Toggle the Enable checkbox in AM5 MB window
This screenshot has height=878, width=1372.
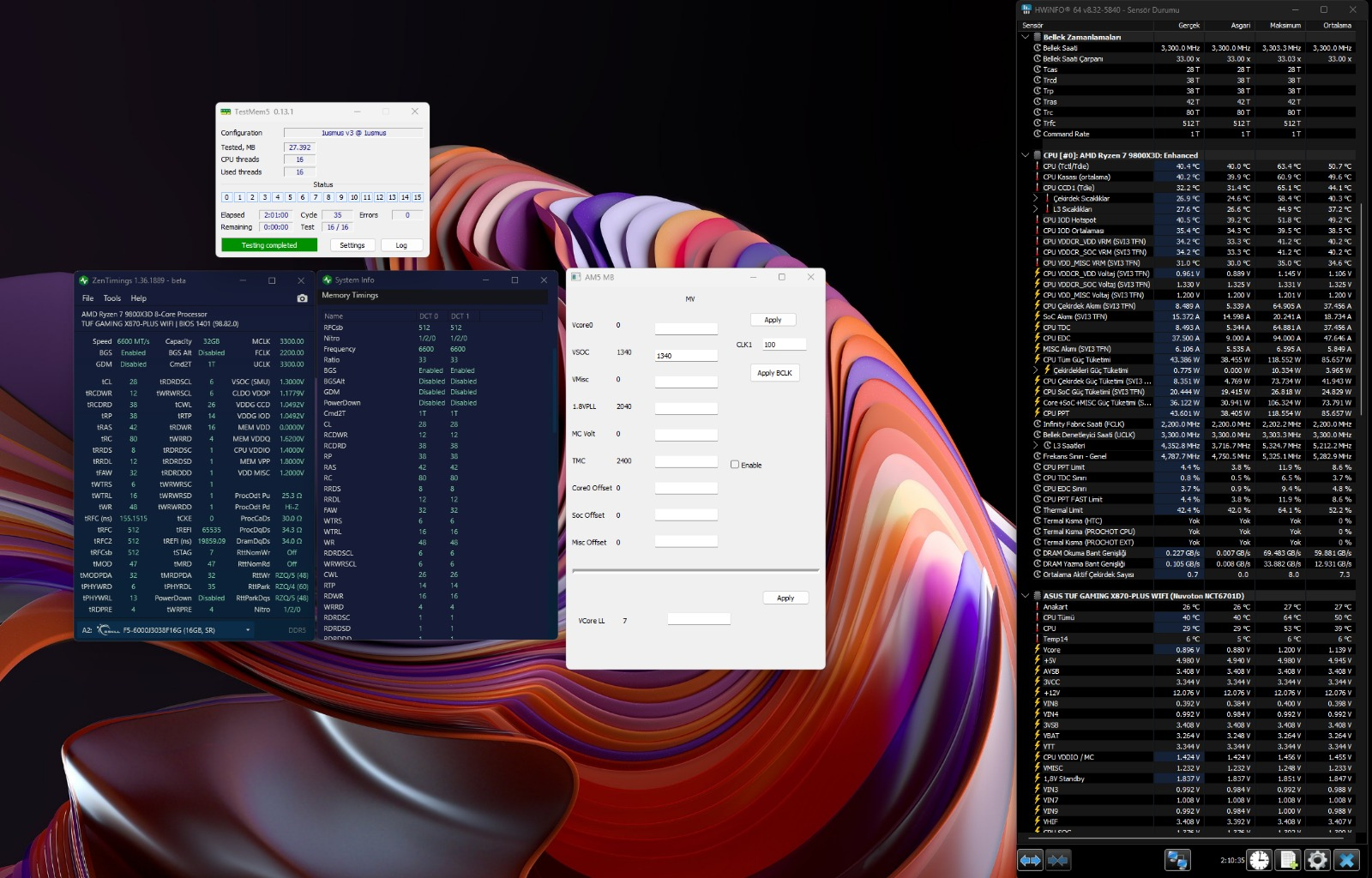coord(735,465)
